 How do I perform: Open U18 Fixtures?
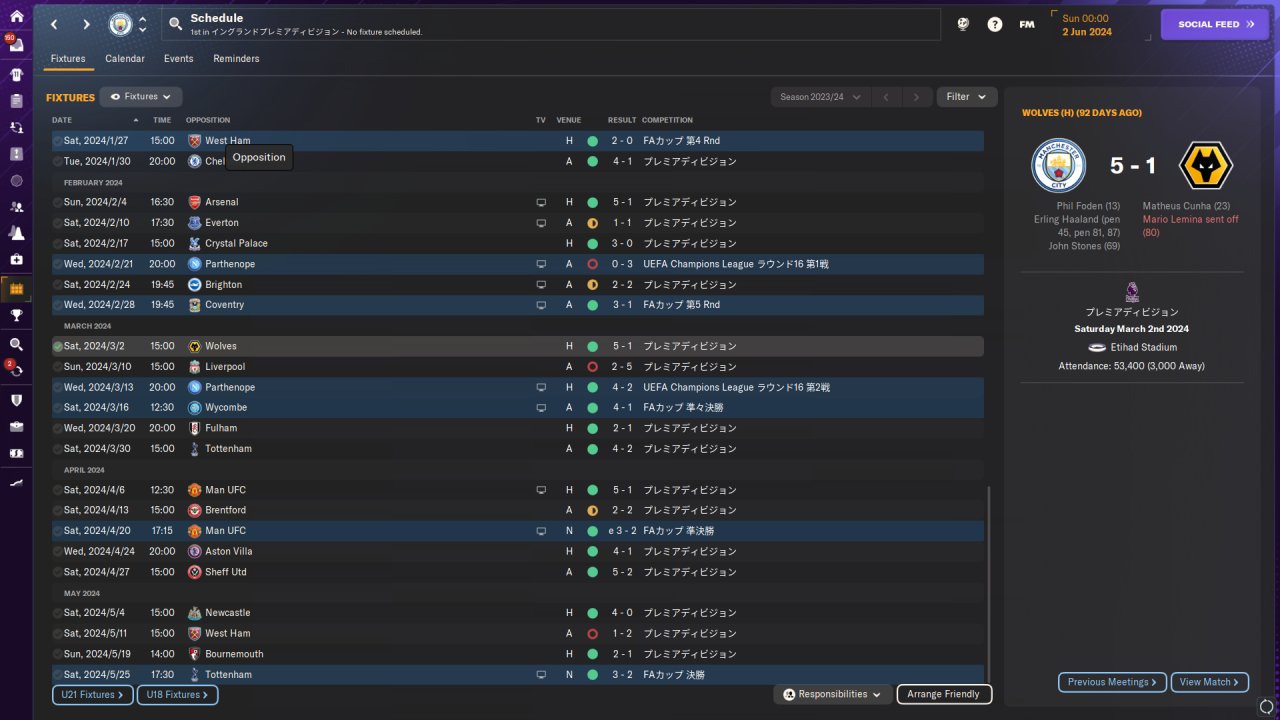click(178, 695)
